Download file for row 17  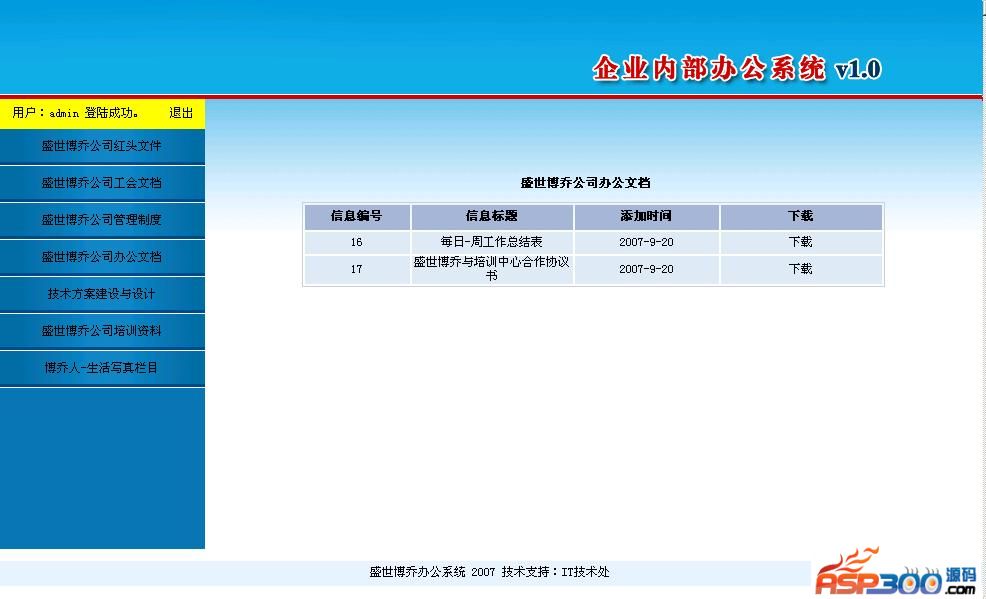click(x=800, y=269)
